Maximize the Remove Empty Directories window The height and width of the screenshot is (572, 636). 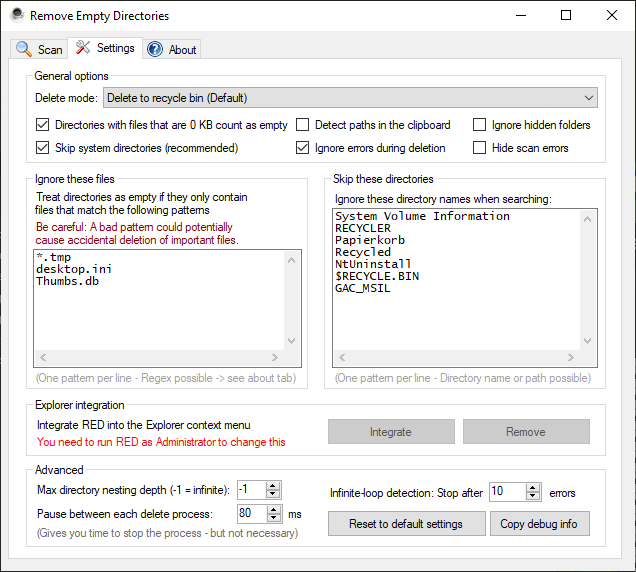pyautogui.click(x=566, y=15)
